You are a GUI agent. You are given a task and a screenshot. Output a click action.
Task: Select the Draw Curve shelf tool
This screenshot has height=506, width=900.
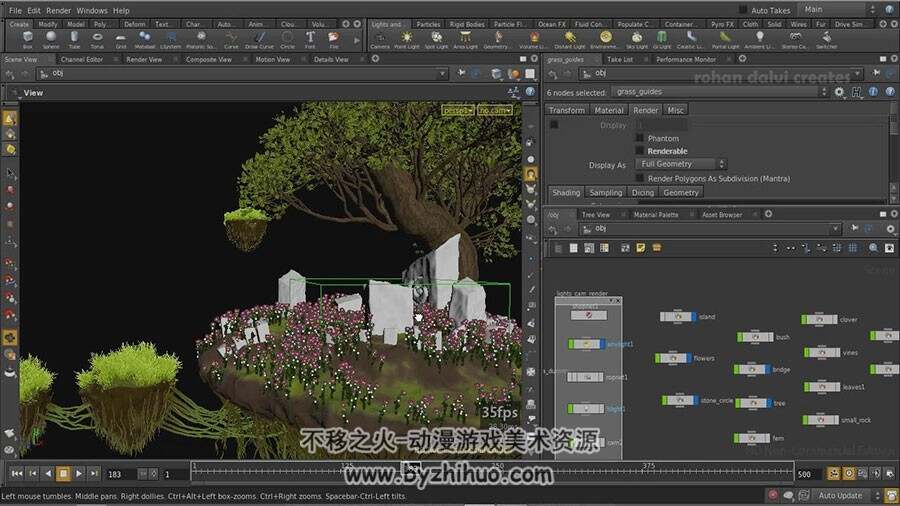[x=259, y=40]
